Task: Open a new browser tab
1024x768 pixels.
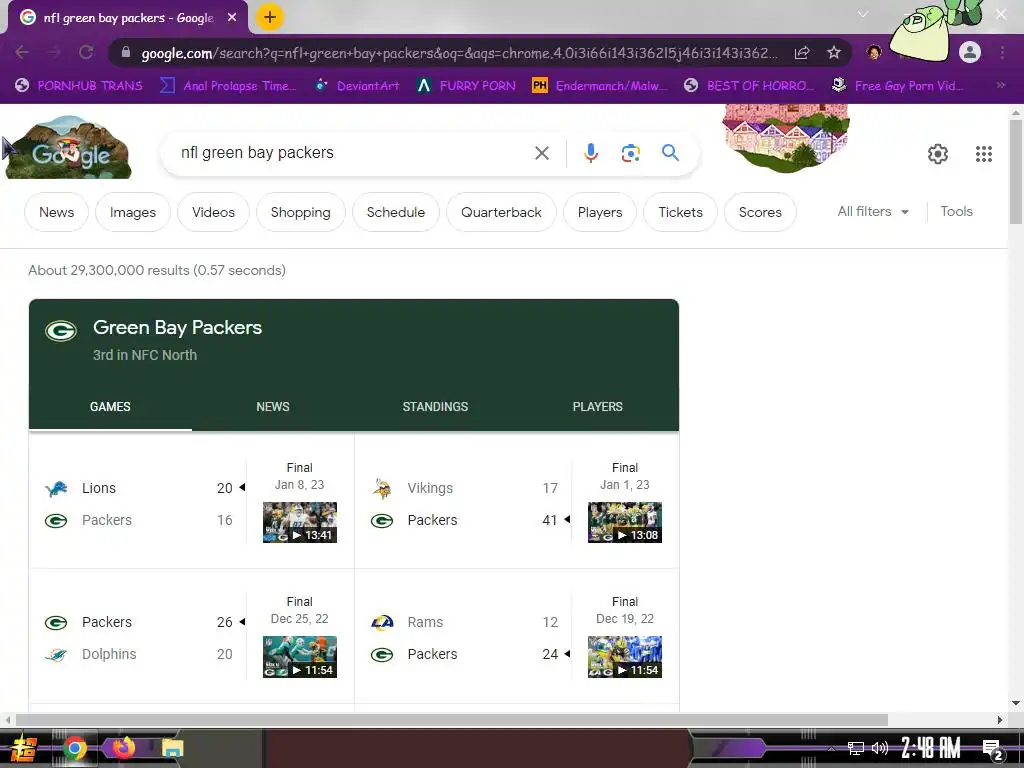Action: coord(270,18)
